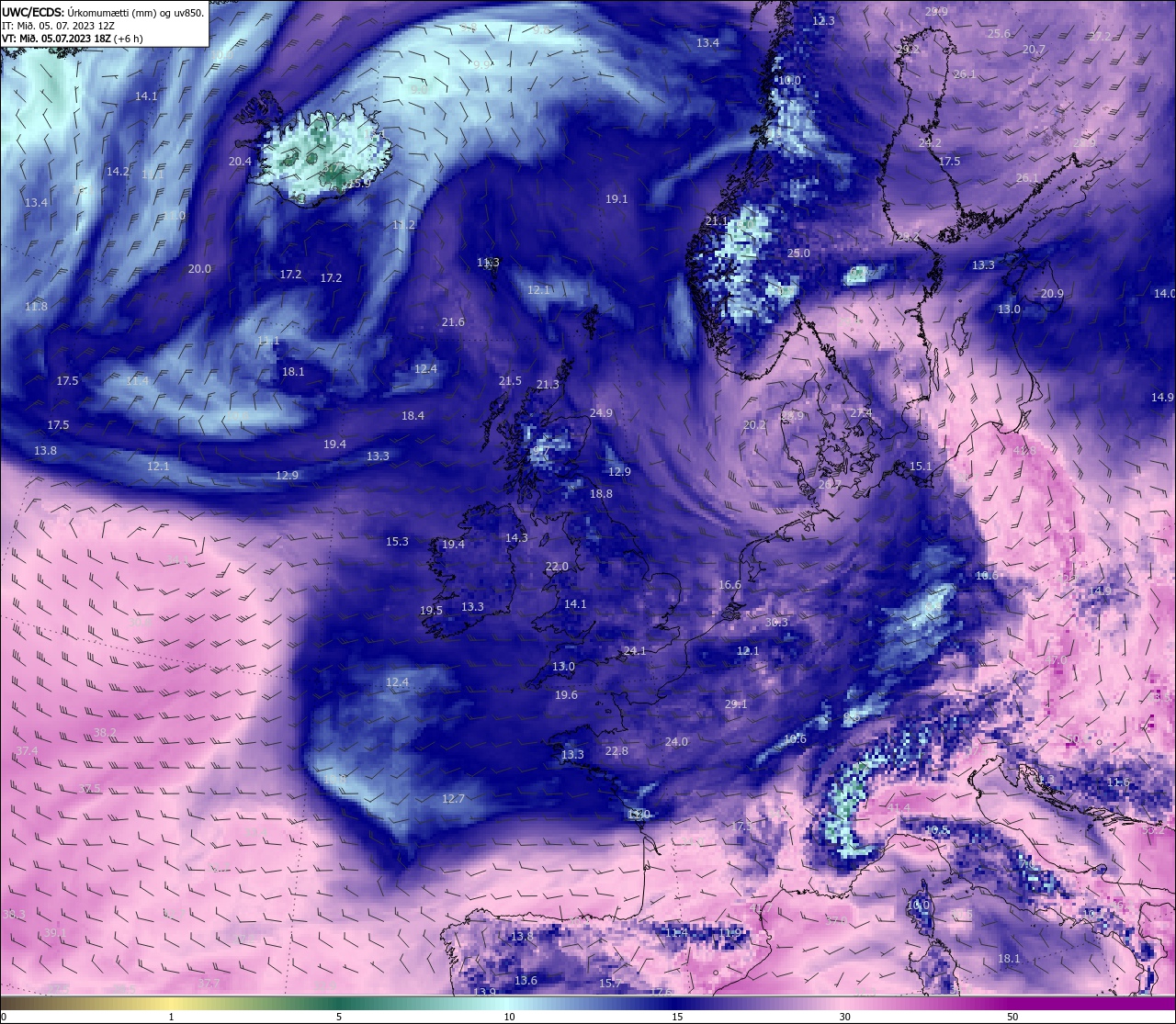Click the '50' tick on the color scale
This screenshot has height=1024, width=1176.
click(1012, 1017)
